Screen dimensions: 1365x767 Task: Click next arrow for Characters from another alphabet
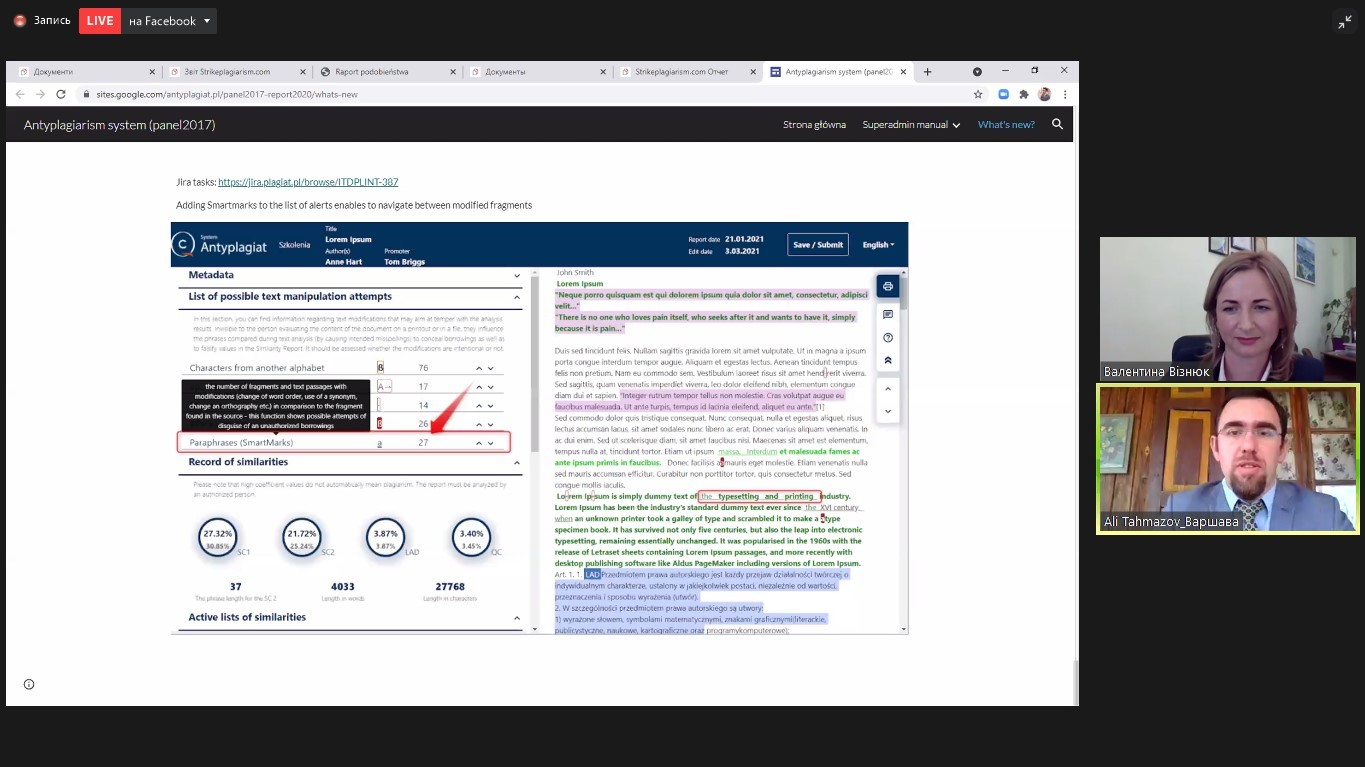(x=491, y=368)
